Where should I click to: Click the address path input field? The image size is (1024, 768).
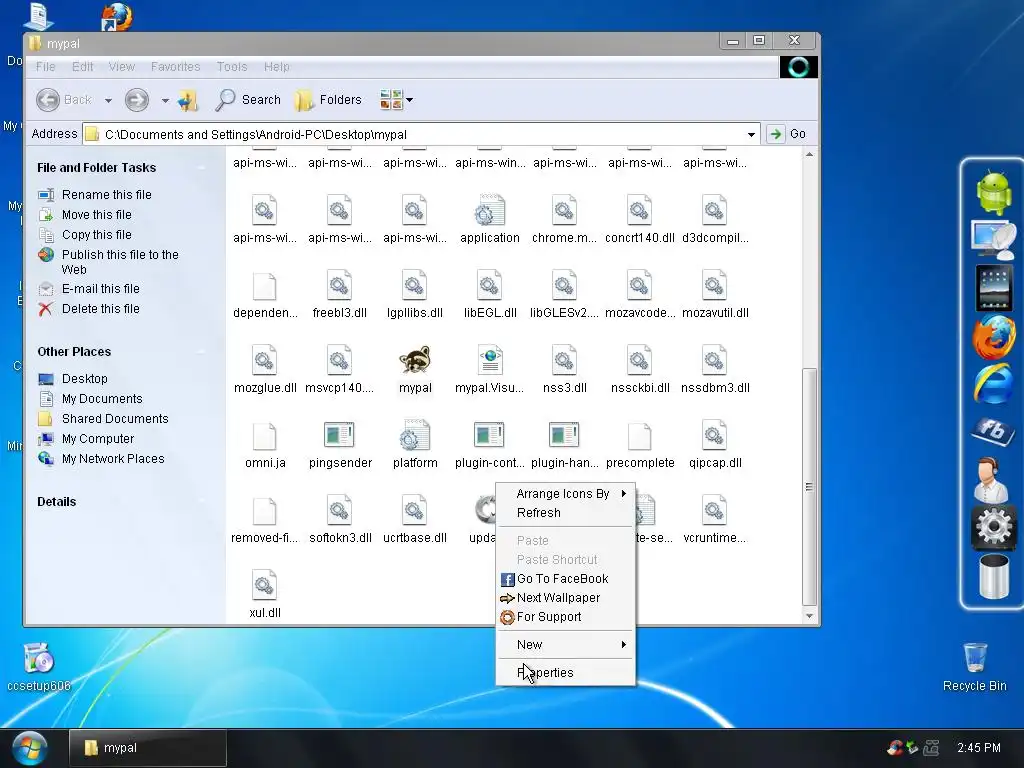[421, 135]
